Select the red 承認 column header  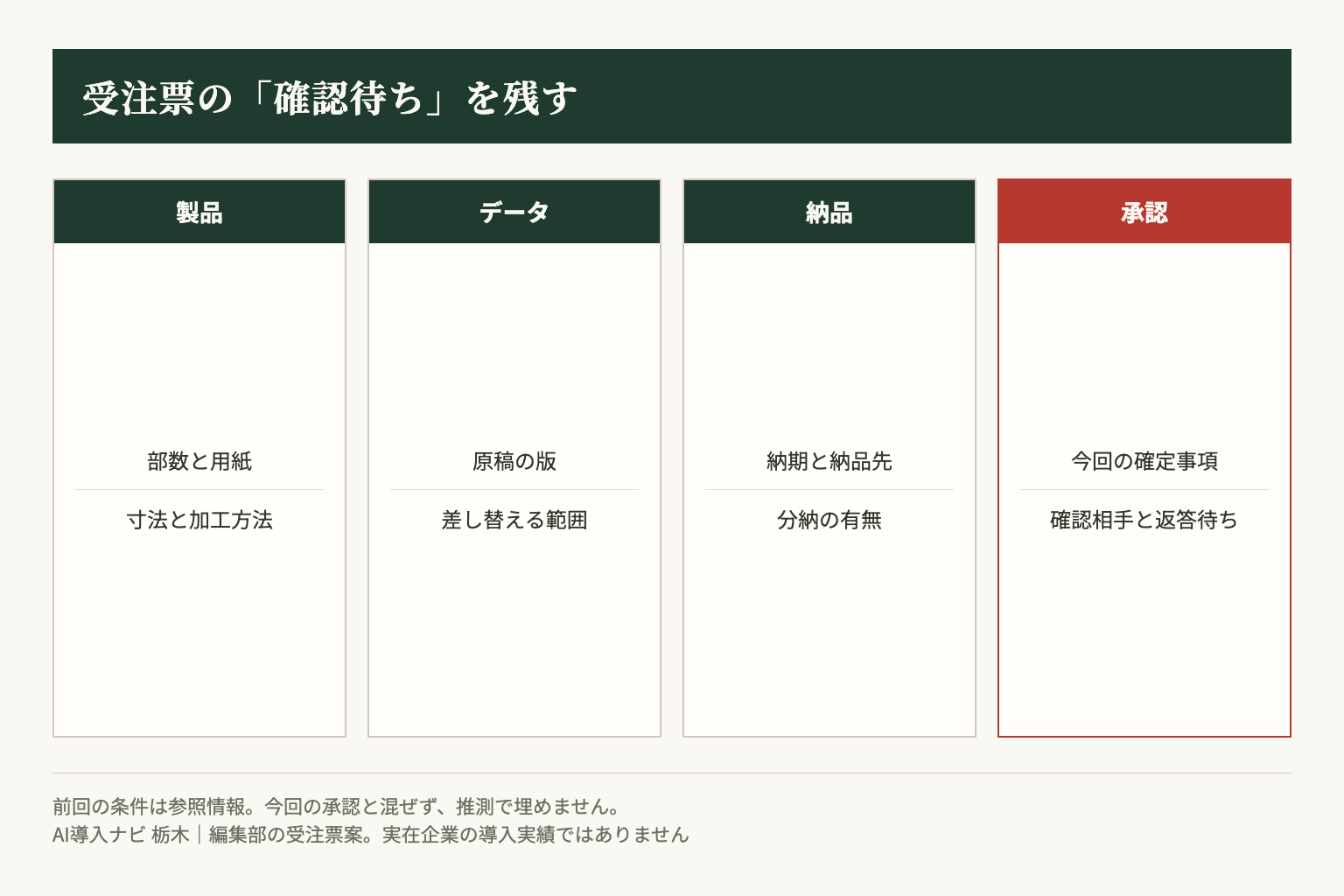(1144, 212)
